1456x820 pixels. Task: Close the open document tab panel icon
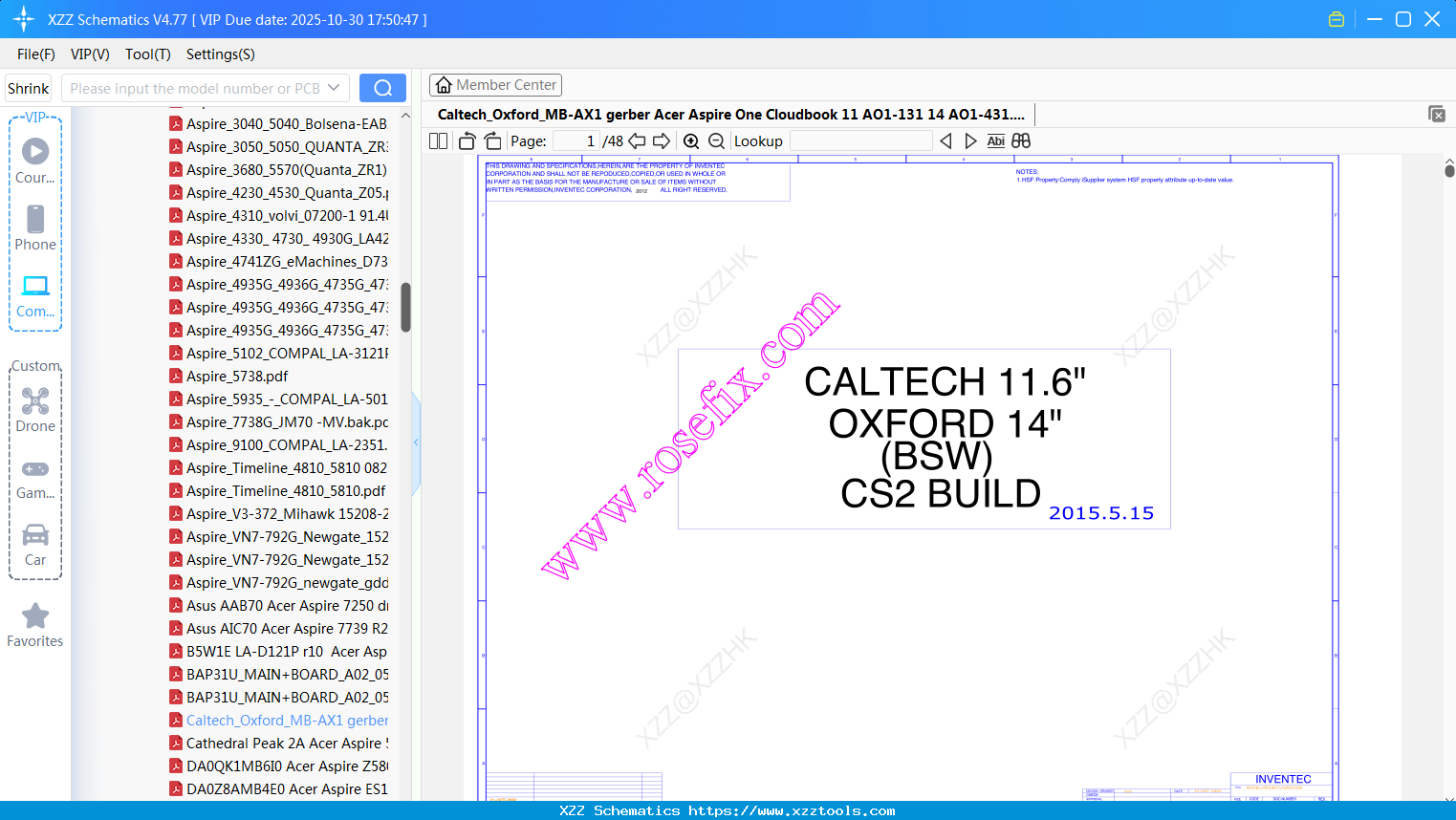1437,114
